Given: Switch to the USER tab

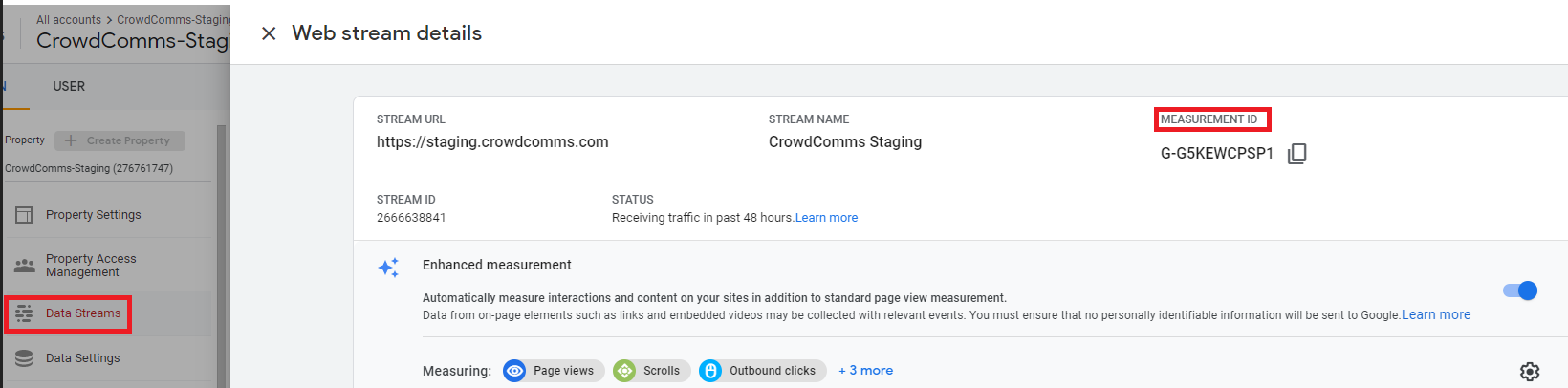Looking at the screenshot, I should (x=69, y=86).
